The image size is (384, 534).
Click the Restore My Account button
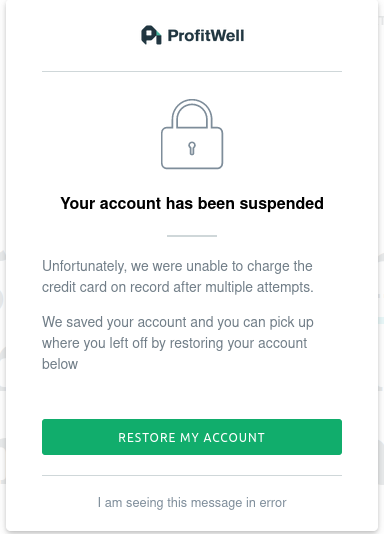(x=192, y=437)
